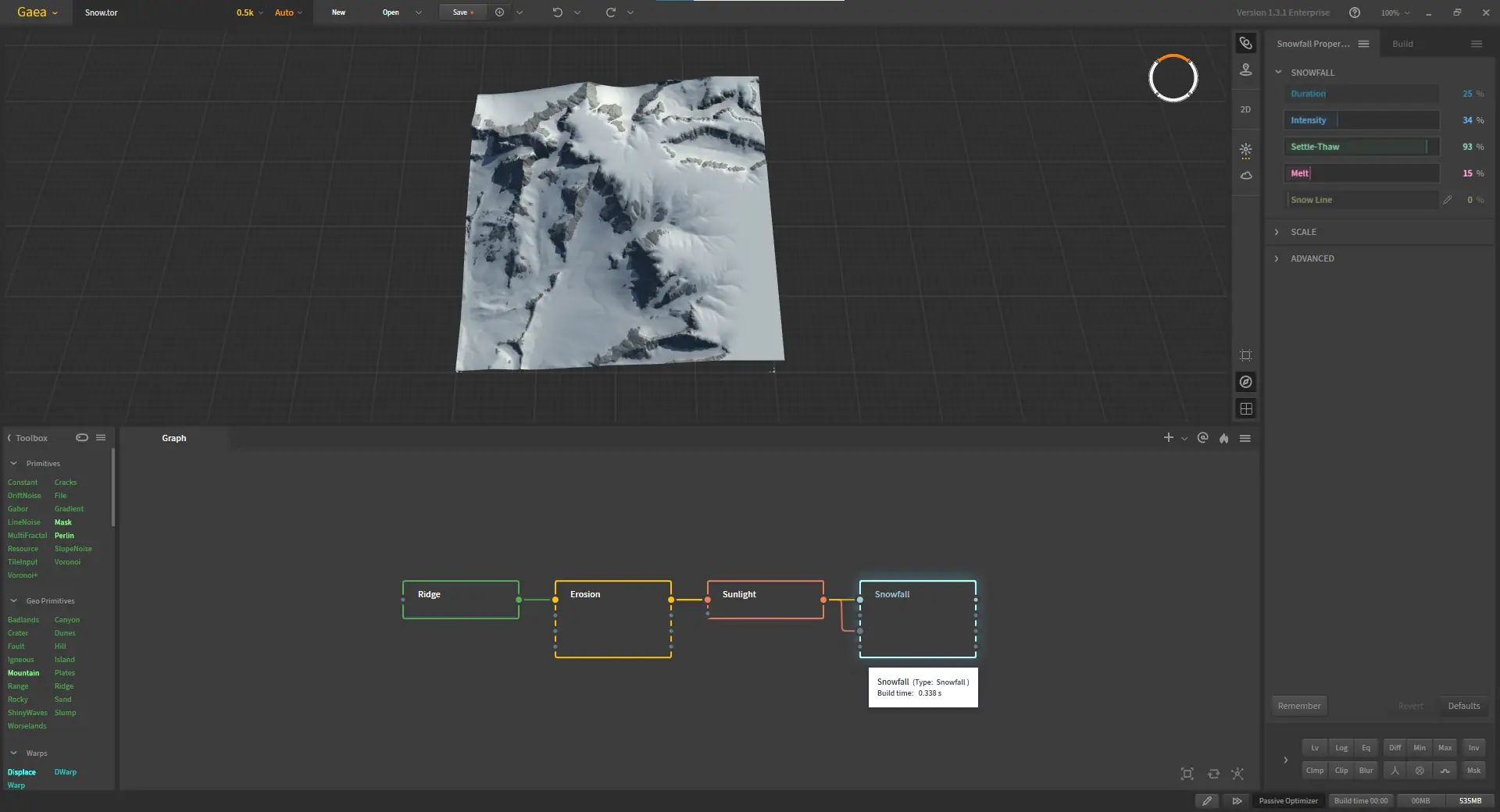Viewport: 1500px width, 812px height.
Task: Open the help question mark icon
Action: coord(1355,12)
